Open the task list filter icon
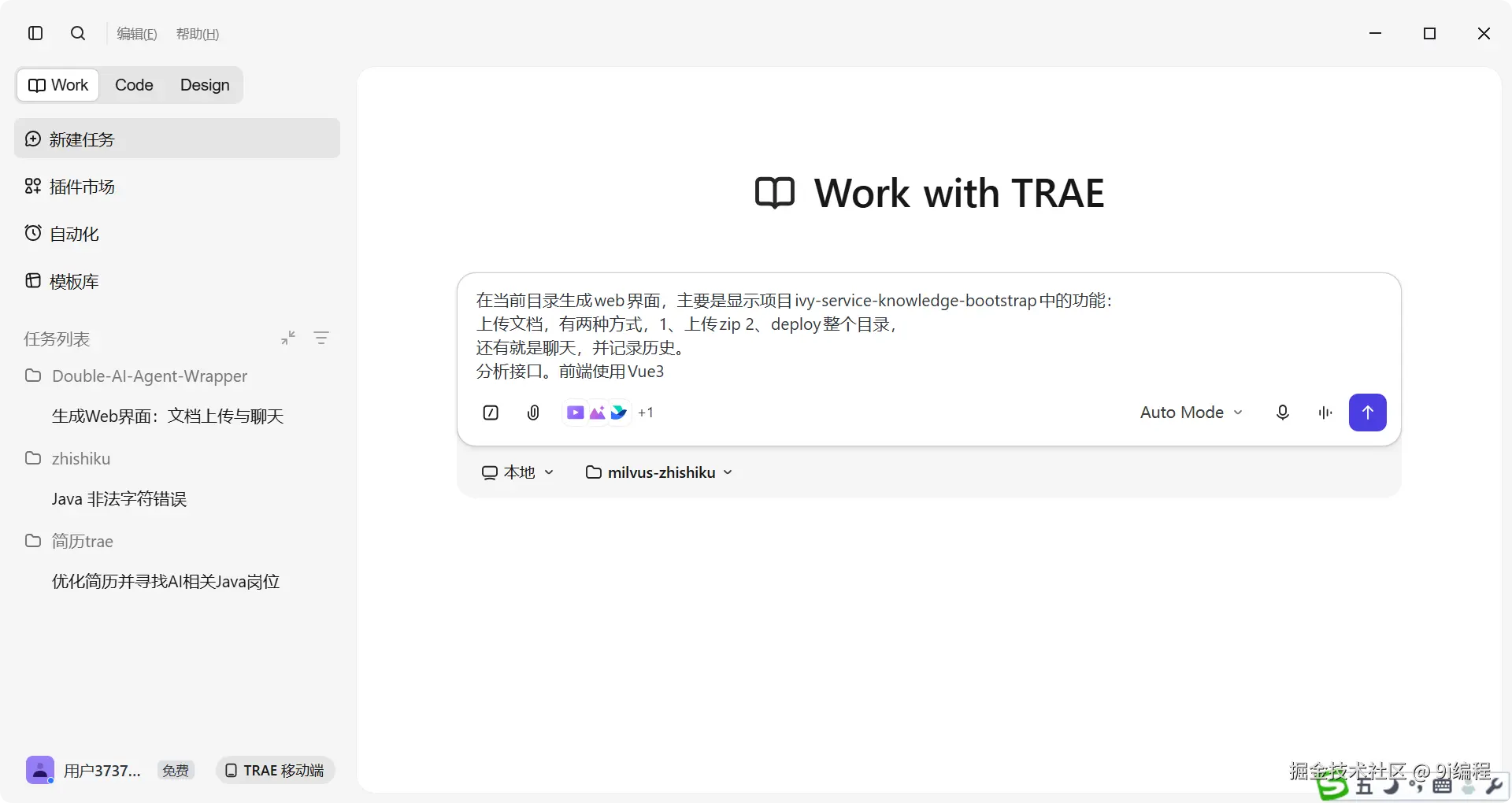The width and height of the screenshot is (1512, 803). 321,338
